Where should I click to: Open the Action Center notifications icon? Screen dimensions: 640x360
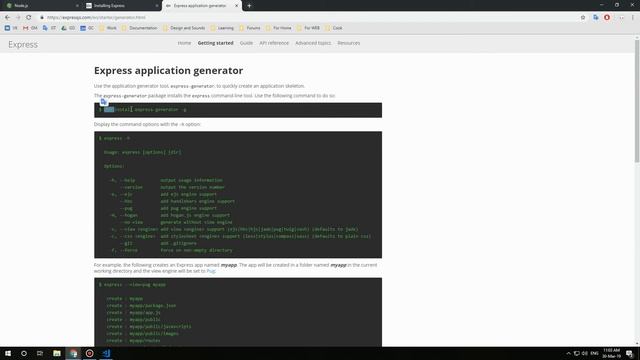[x=630, y=353]
